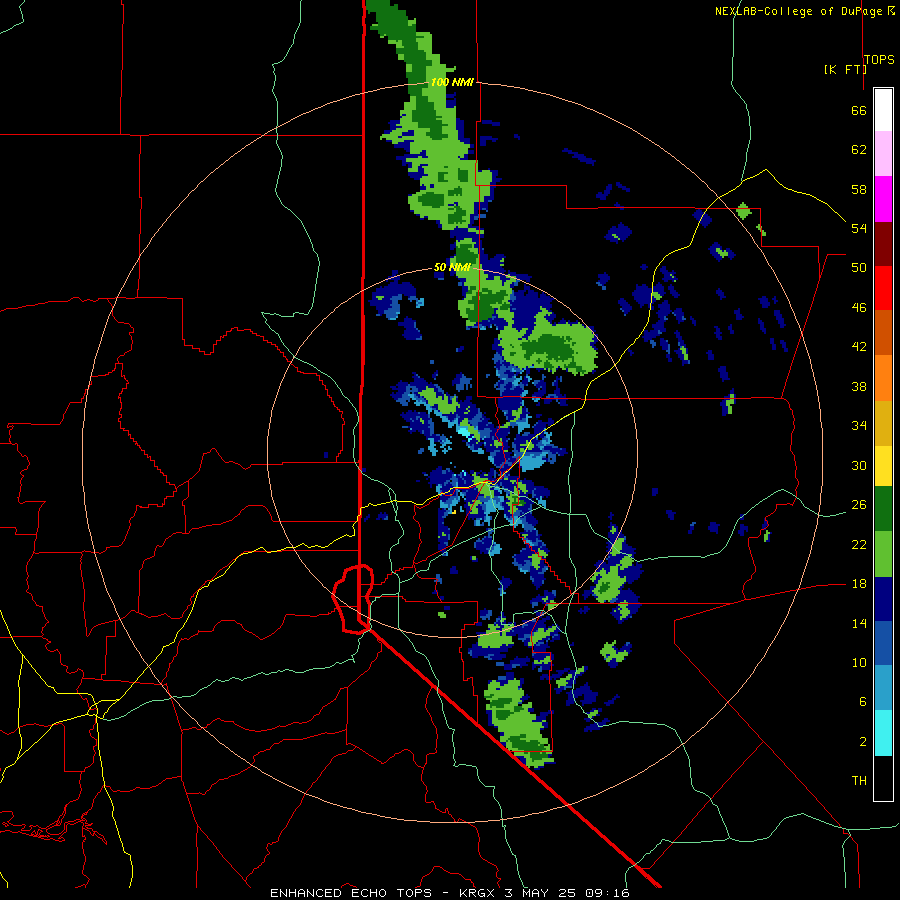Click the medium blue 10 kft legend swatch
Screen dimensions: 900x900
(x=883, y=643)
